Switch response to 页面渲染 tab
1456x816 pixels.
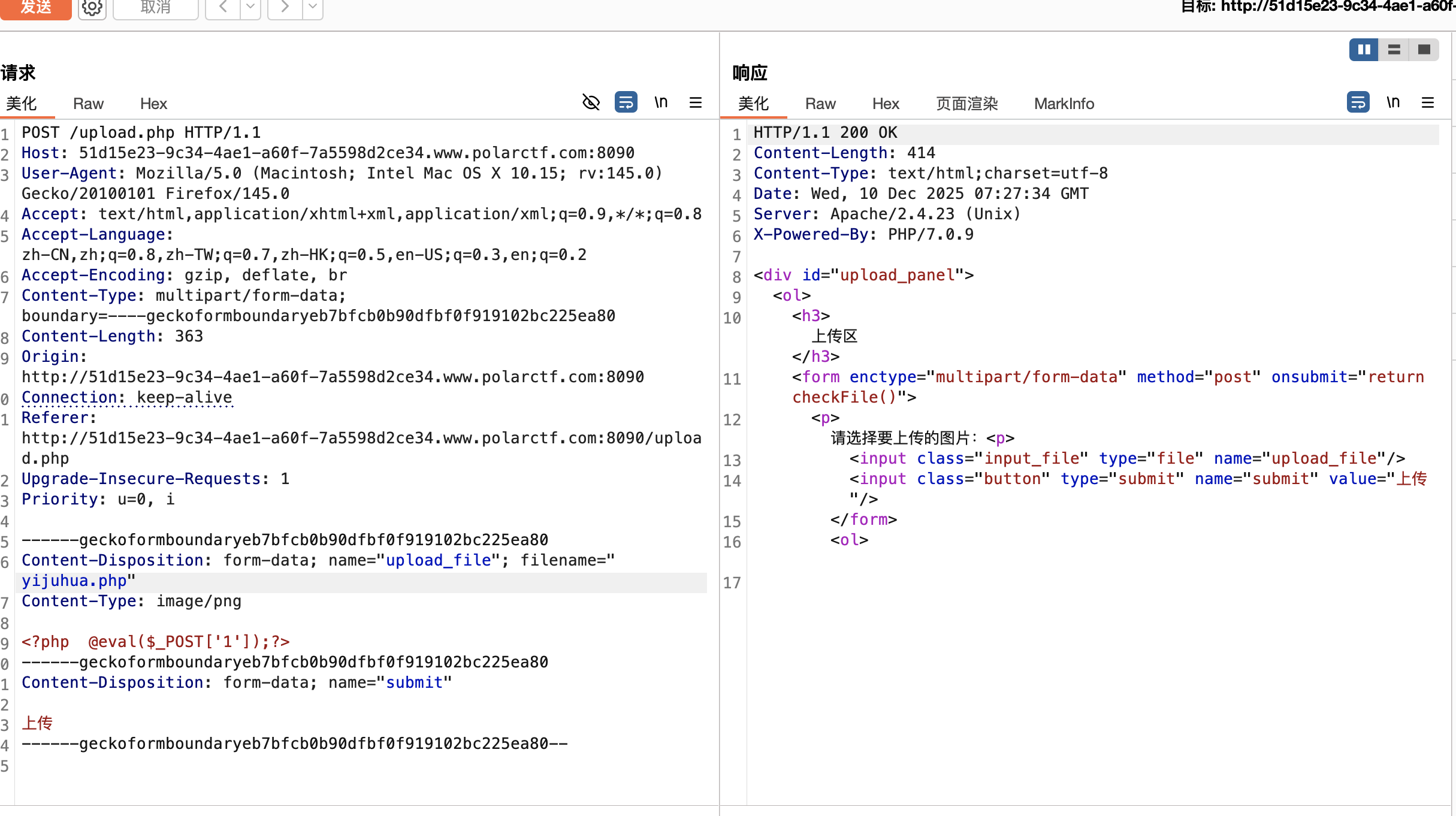[x=966, y=104]
